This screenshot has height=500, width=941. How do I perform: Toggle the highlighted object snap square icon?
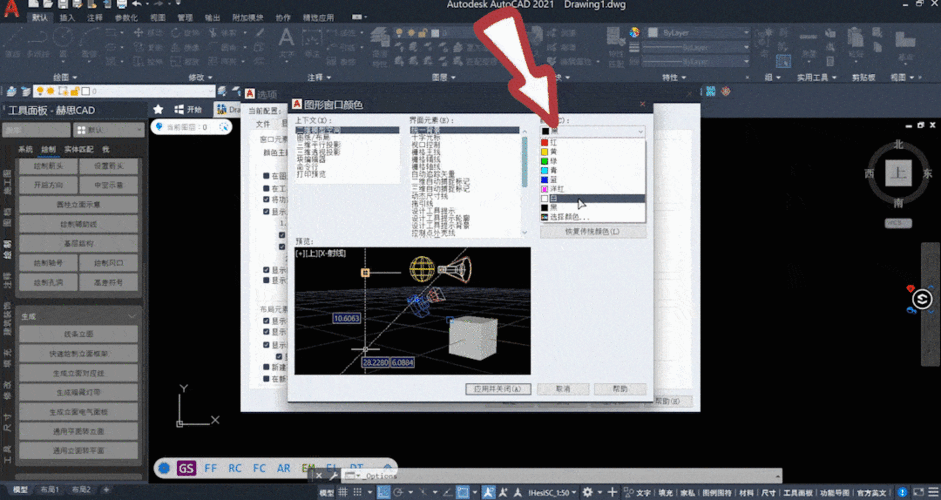pyautogui.click(x=463, y=493)
